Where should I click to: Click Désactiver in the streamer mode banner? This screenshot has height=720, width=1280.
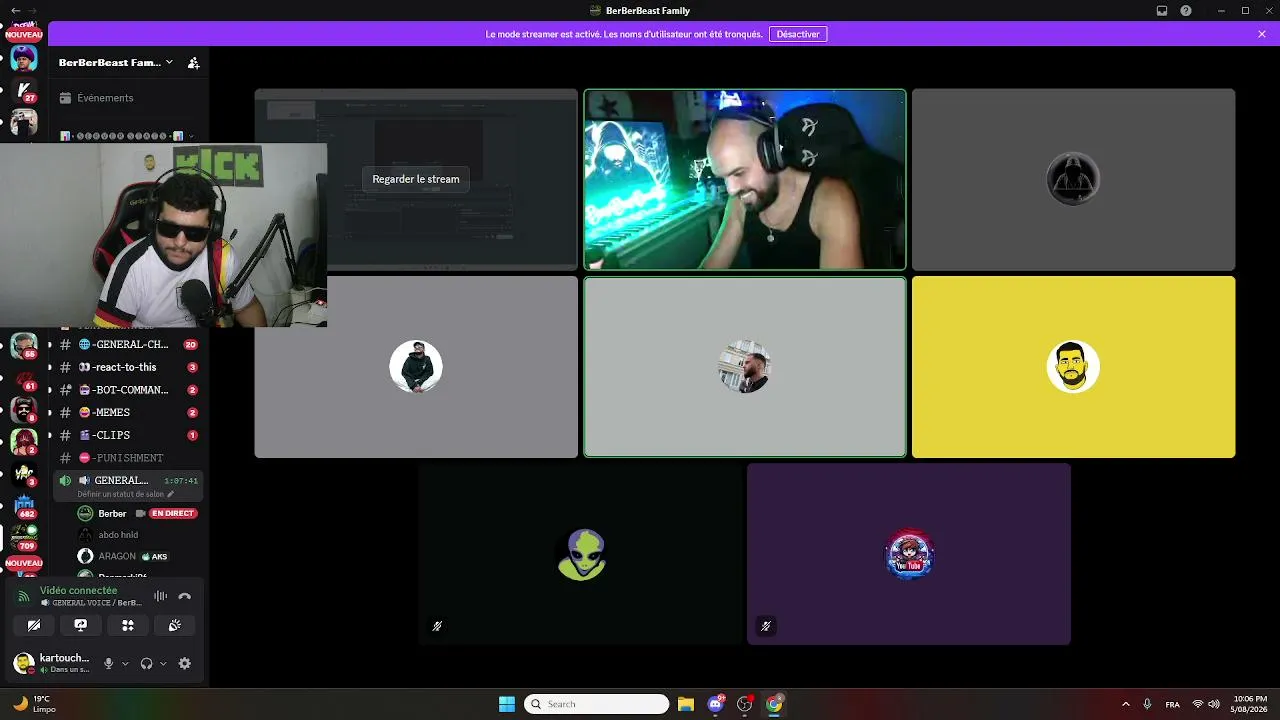tap(798, 34)
